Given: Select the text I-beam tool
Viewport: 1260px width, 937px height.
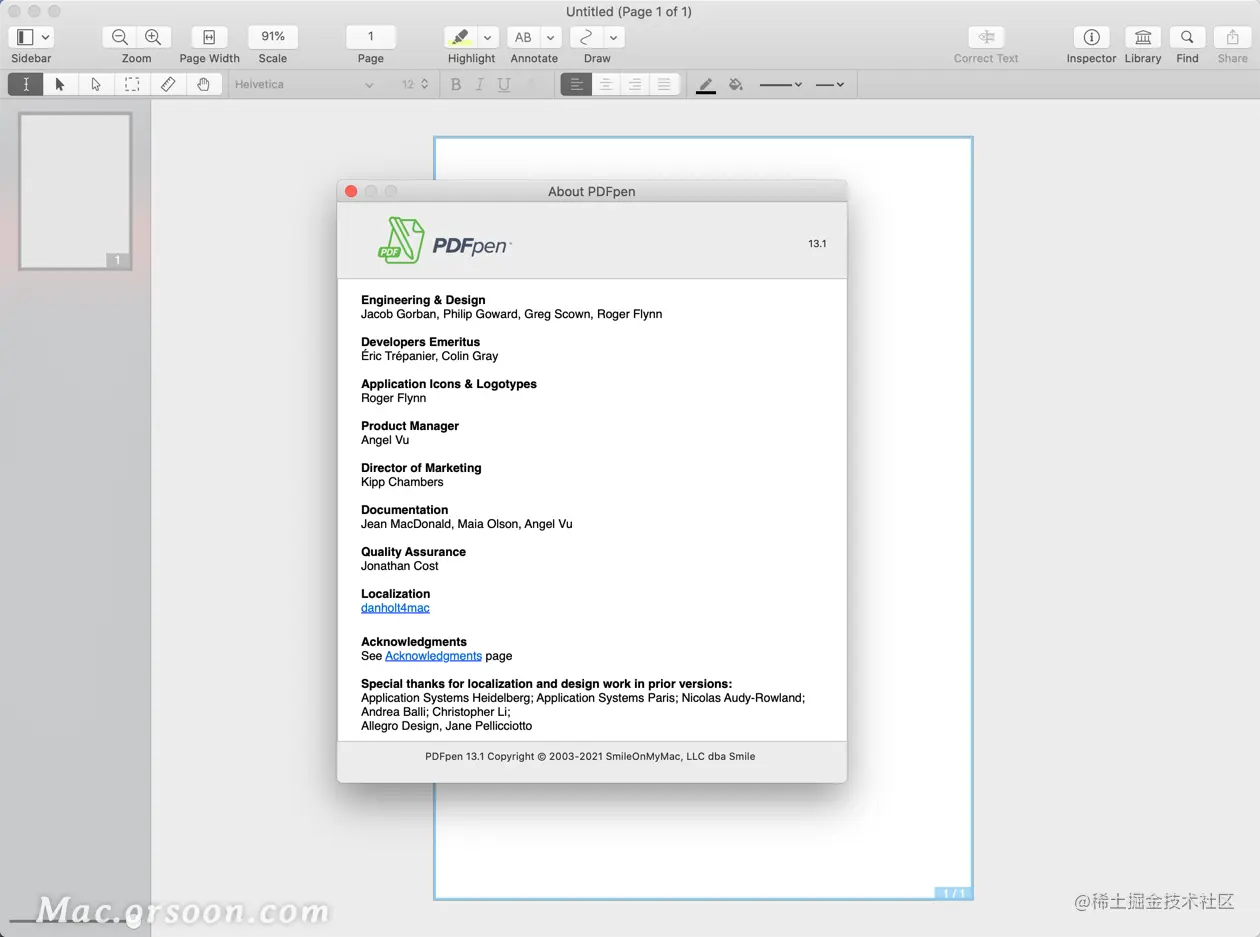Looking at the screenshot, I should [26, 84].
